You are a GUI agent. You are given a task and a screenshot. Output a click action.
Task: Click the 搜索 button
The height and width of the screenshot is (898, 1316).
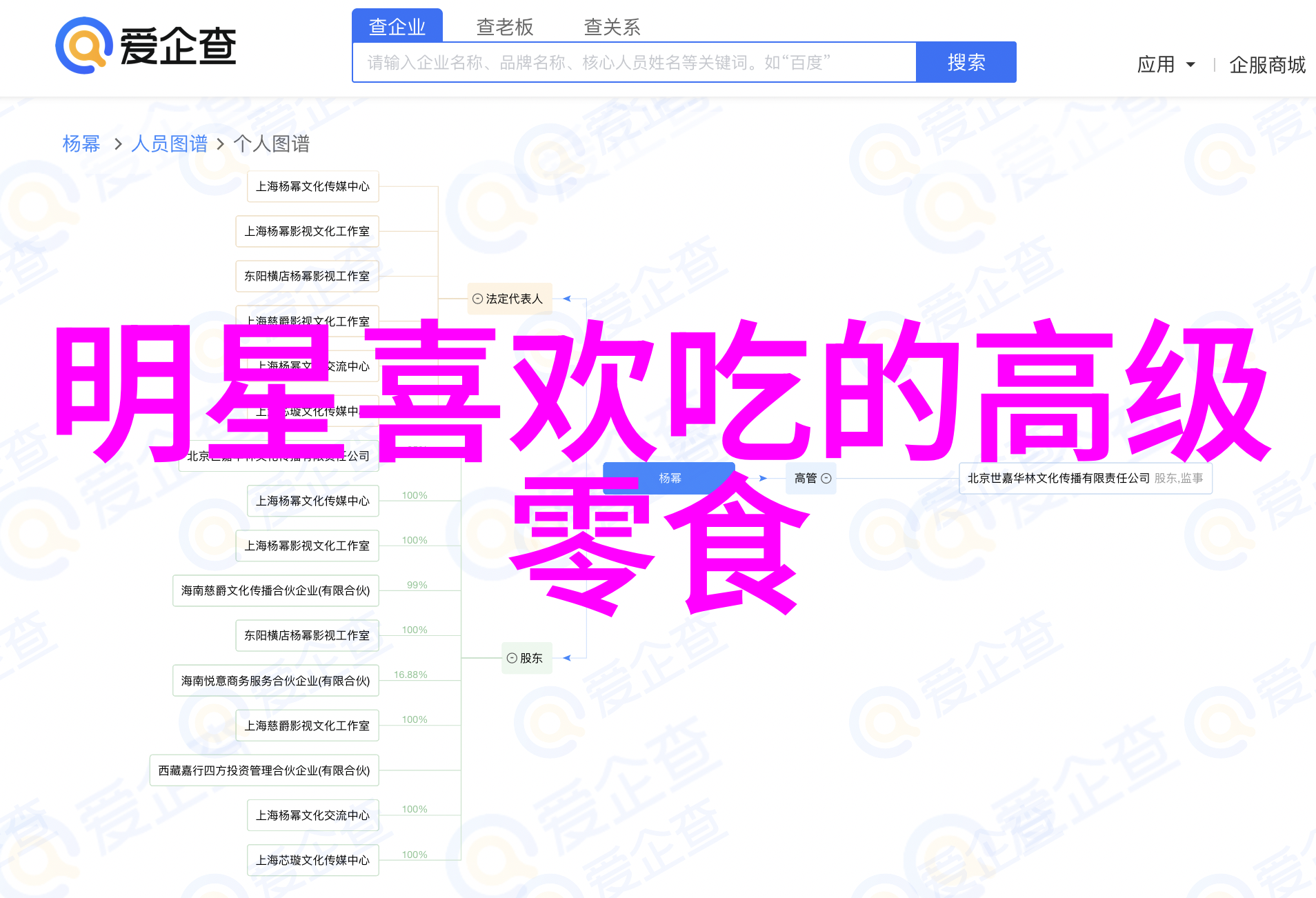(966, 62)
